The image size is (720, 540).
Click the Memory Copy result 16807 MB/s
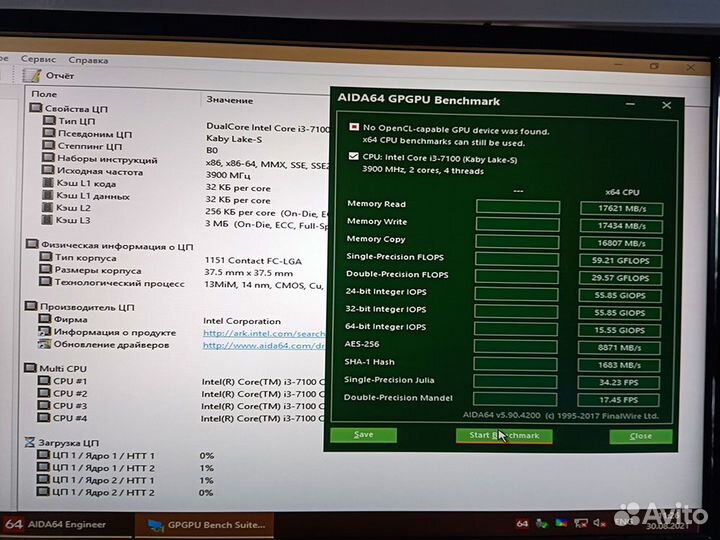pos(621,243)
